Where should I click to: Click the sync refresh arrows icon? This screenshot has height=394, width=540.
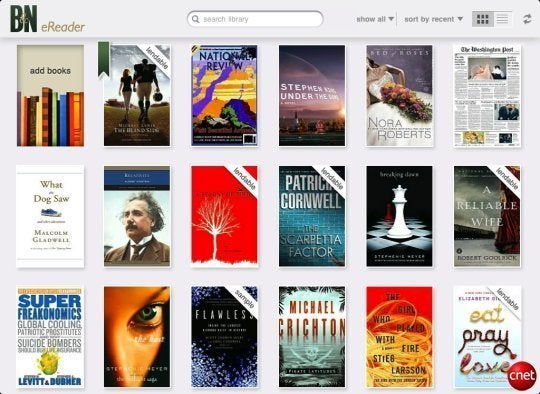(527, 19)
